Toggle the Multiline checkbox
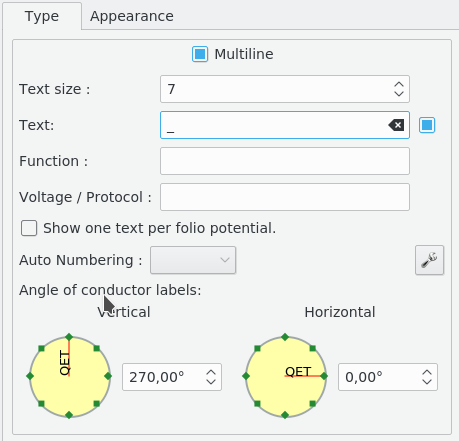The image size is (459, 441). pos(200,54)
